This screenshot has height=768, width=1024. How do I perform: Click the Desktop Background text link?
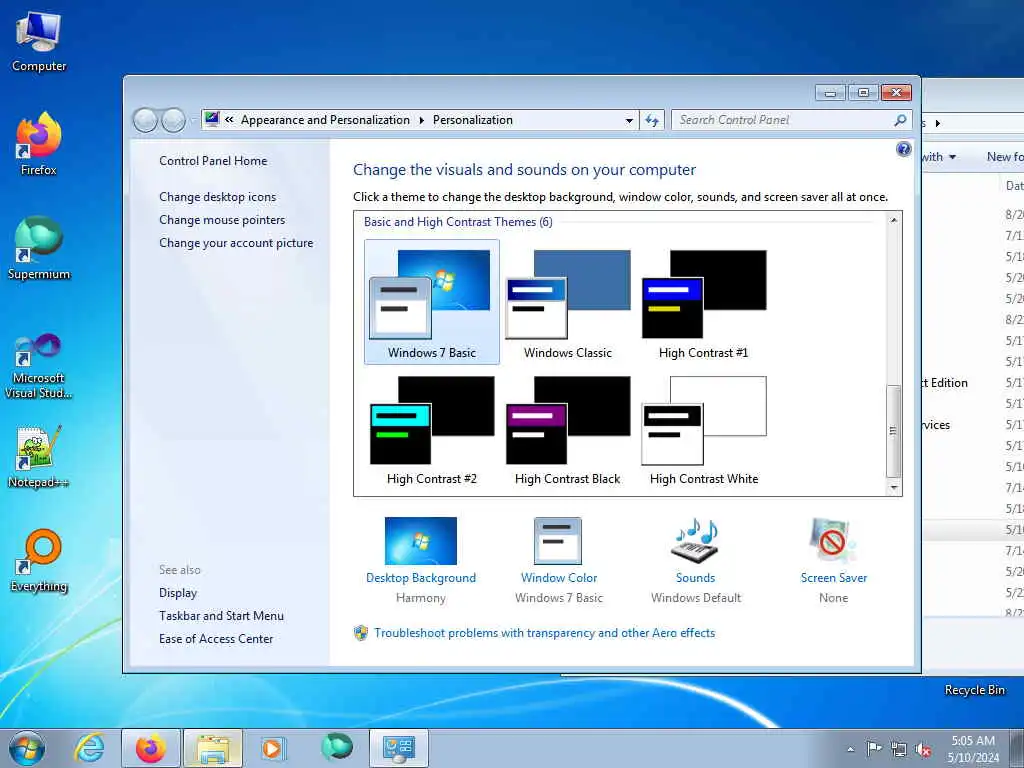(421, 578)
